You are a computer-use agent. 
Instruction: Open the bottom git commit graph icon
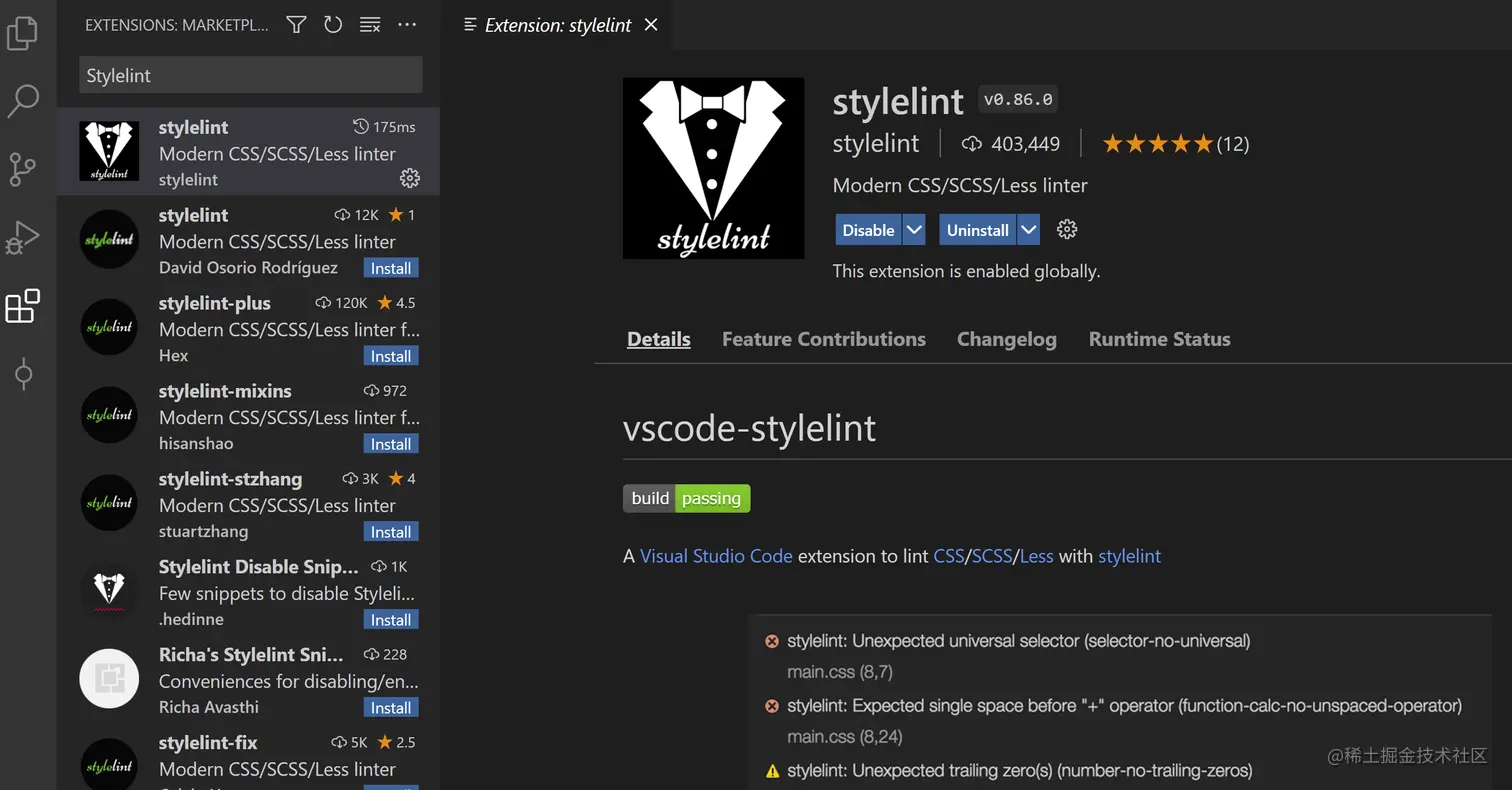23,374
